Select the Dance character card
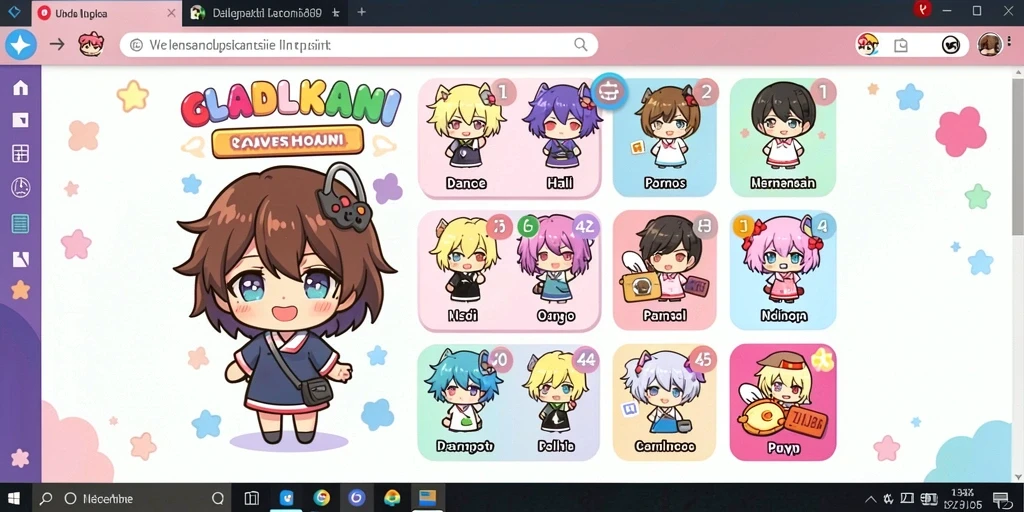Viewport: 1024px width, 512px height. pos(466,138)
